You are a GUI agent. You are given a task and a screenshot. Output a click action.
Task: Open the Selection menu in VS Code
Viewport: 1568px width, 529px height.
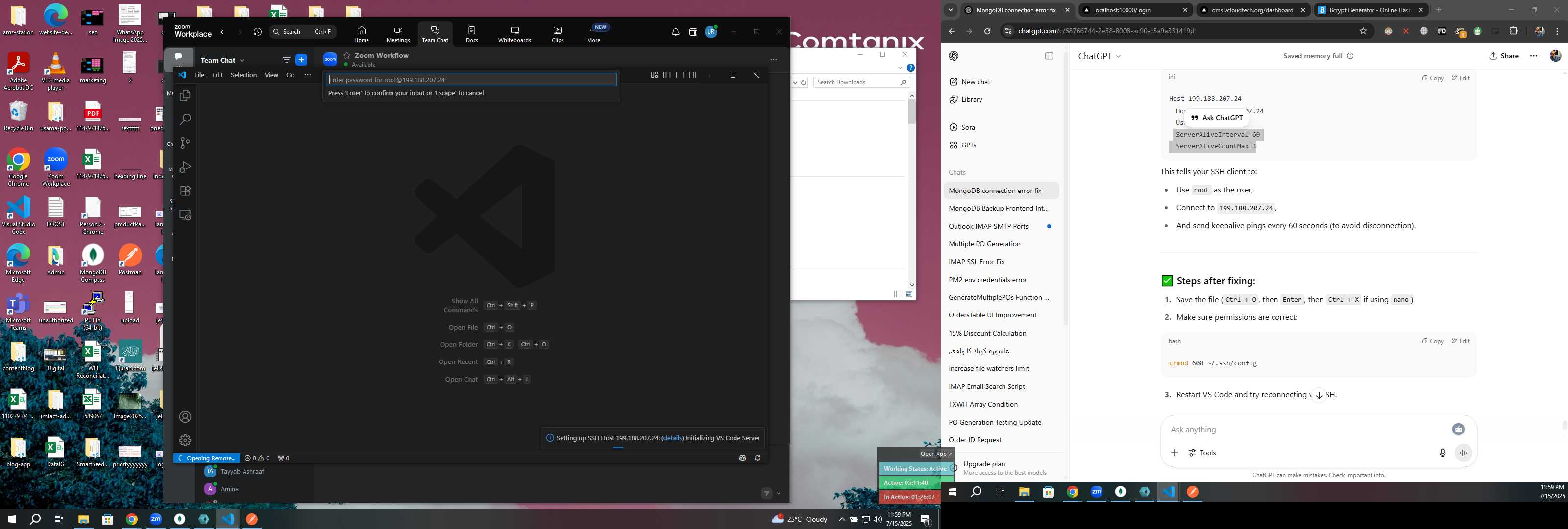[x=244, y=75]
